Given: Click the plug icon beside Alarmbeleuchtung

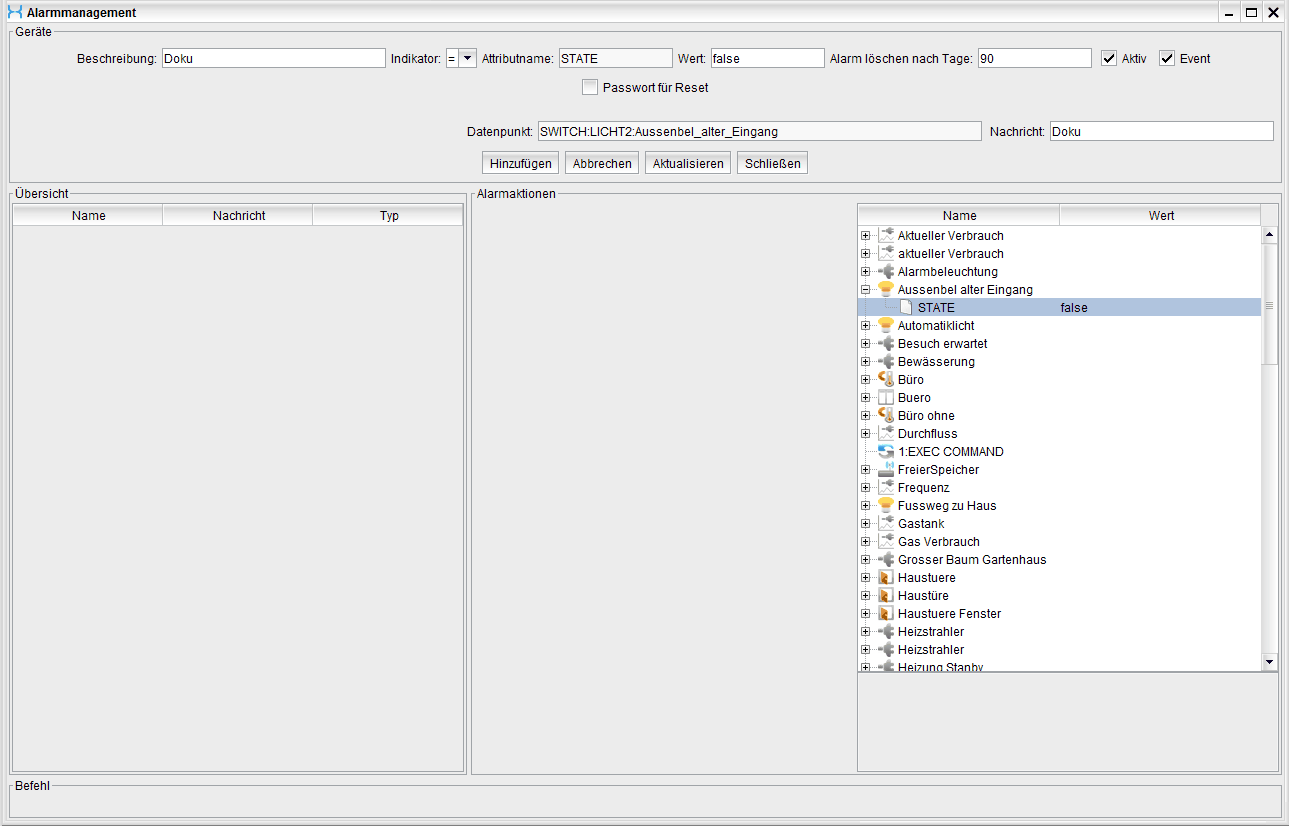Looking at the screenshot, I should click(885, 272).
